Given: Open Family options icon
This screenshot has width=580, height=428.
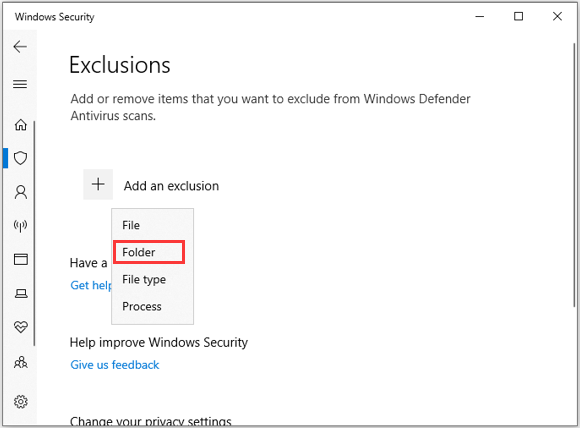Looking at the screenshot, I should pos(21,362).
